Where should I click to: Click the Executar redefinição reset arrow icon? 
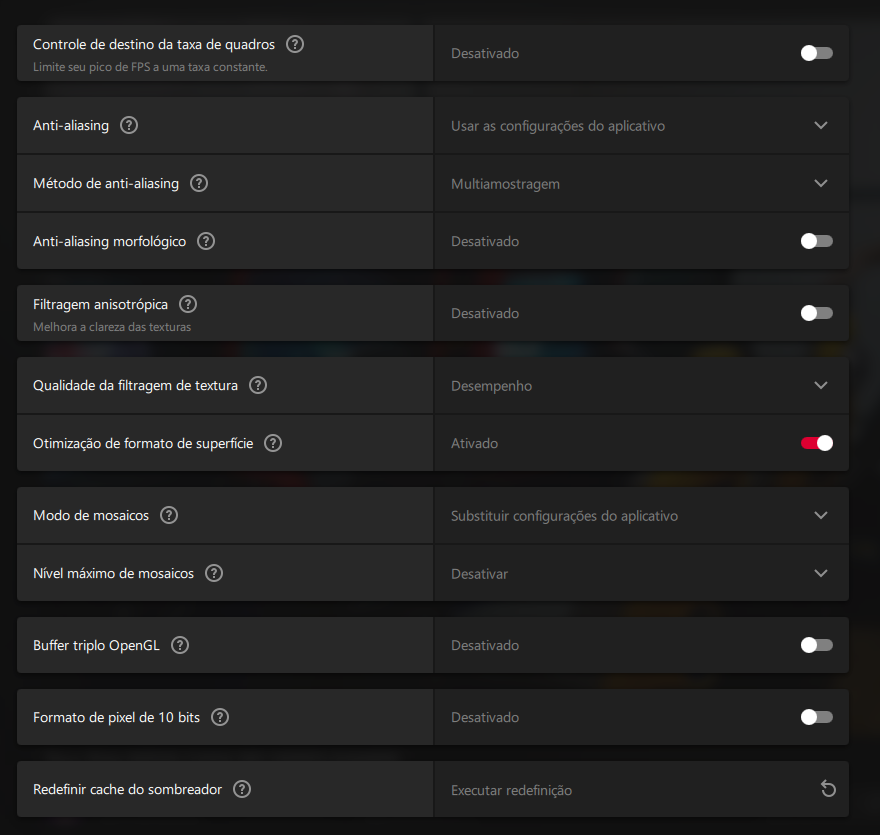[828, 789]
